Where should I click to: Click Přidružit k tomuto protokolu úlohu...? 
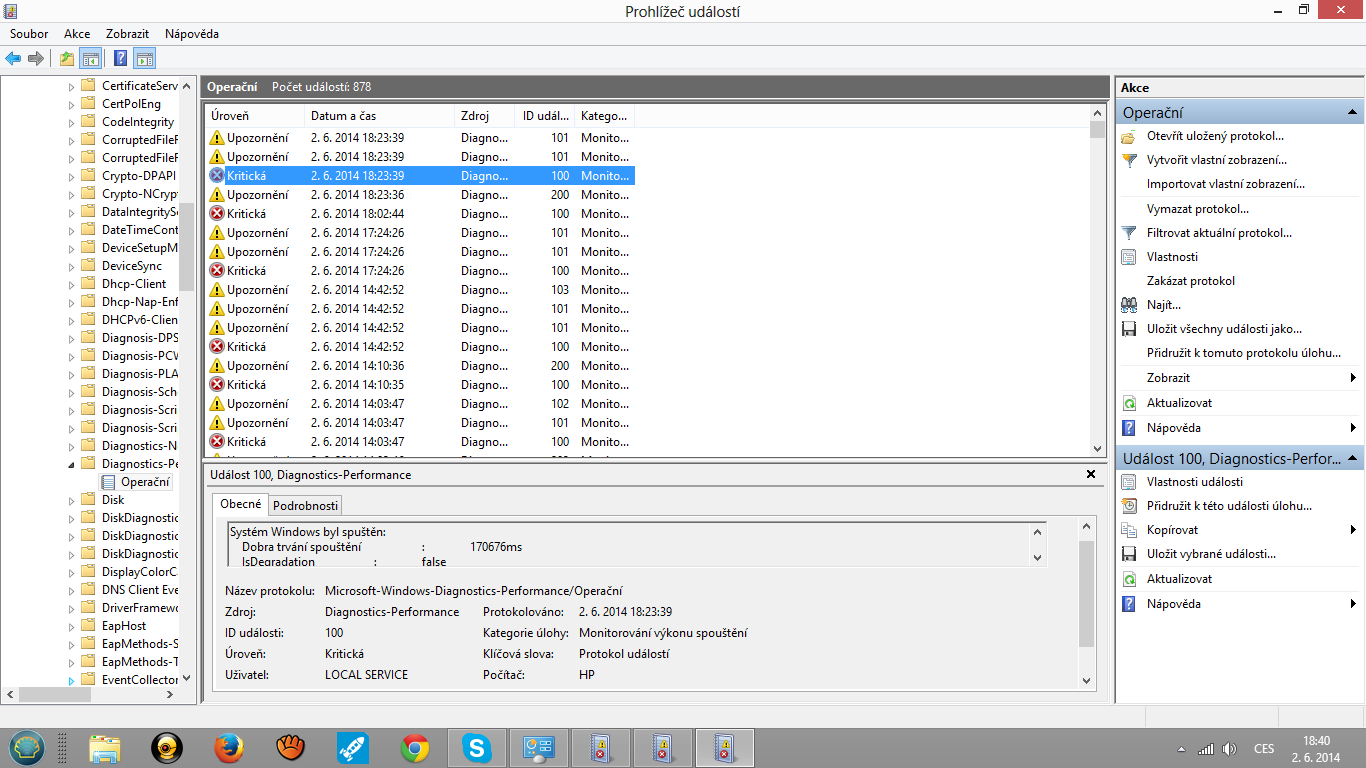tap(1243, 353)
